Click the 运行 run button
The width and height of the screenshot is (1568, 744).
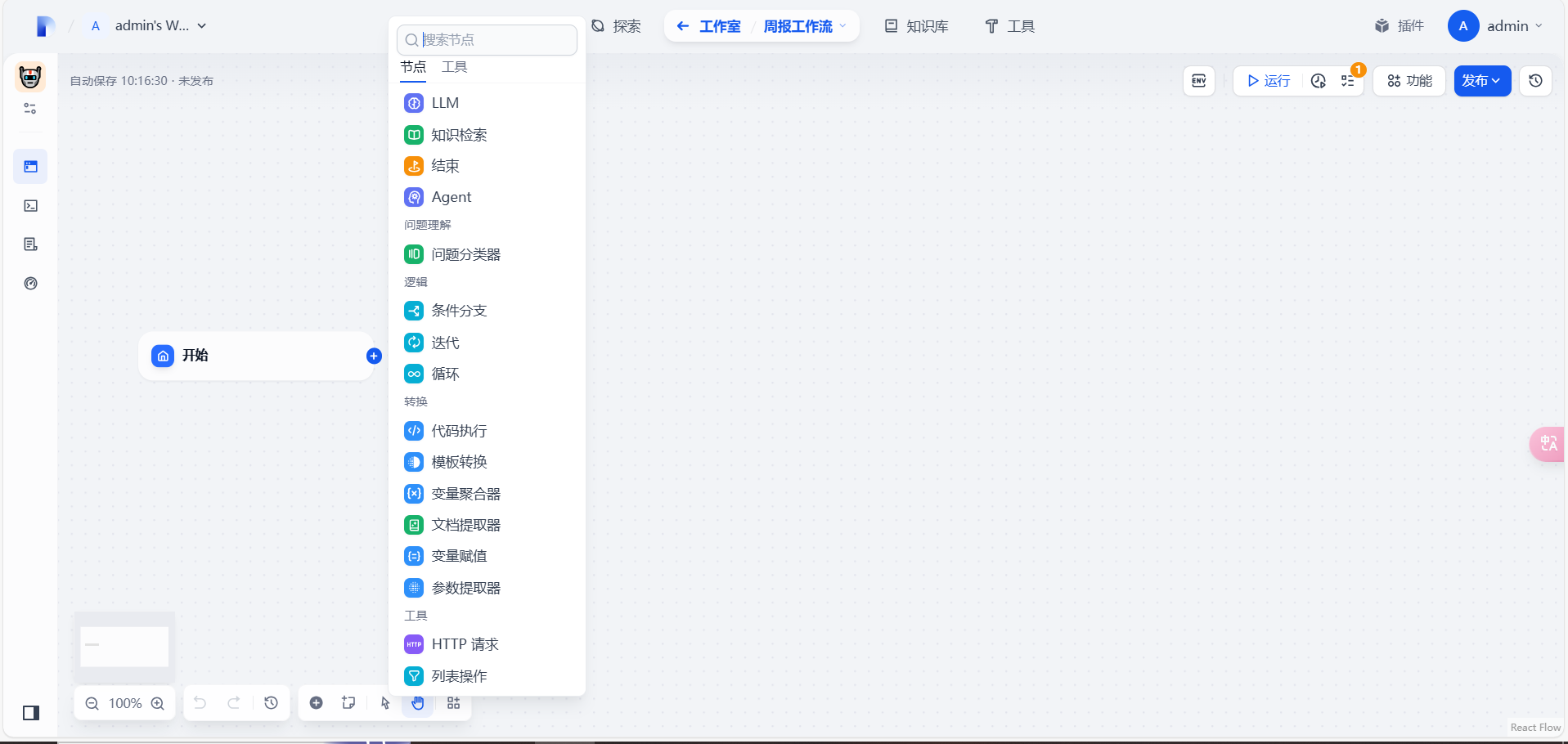1268,81
